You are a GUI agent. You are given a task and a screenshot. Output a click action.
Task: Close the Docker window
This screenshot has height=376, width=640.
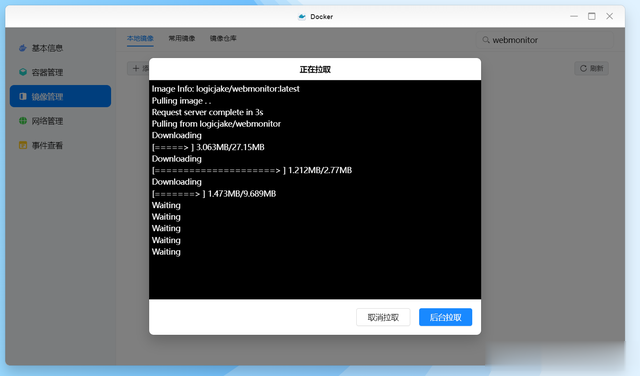pos(609,16)
